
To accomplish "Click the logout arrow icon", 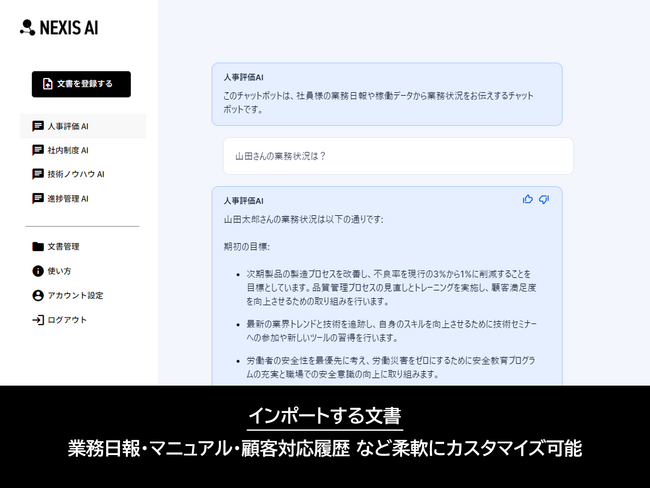I will (38, 320).
